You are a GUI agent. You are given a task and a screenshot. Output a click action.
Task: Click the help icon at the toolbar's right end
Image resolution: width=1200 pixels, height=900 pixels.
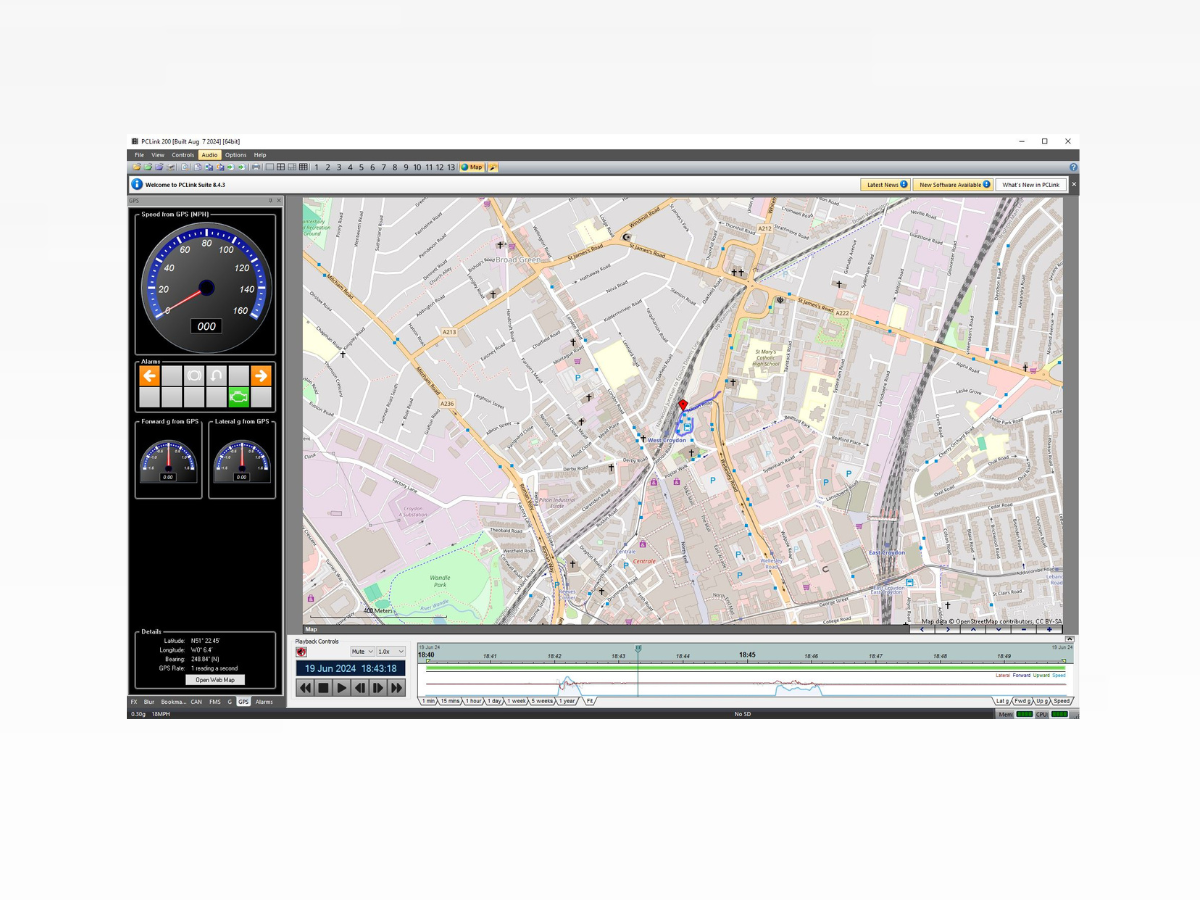click(1074, 167)
